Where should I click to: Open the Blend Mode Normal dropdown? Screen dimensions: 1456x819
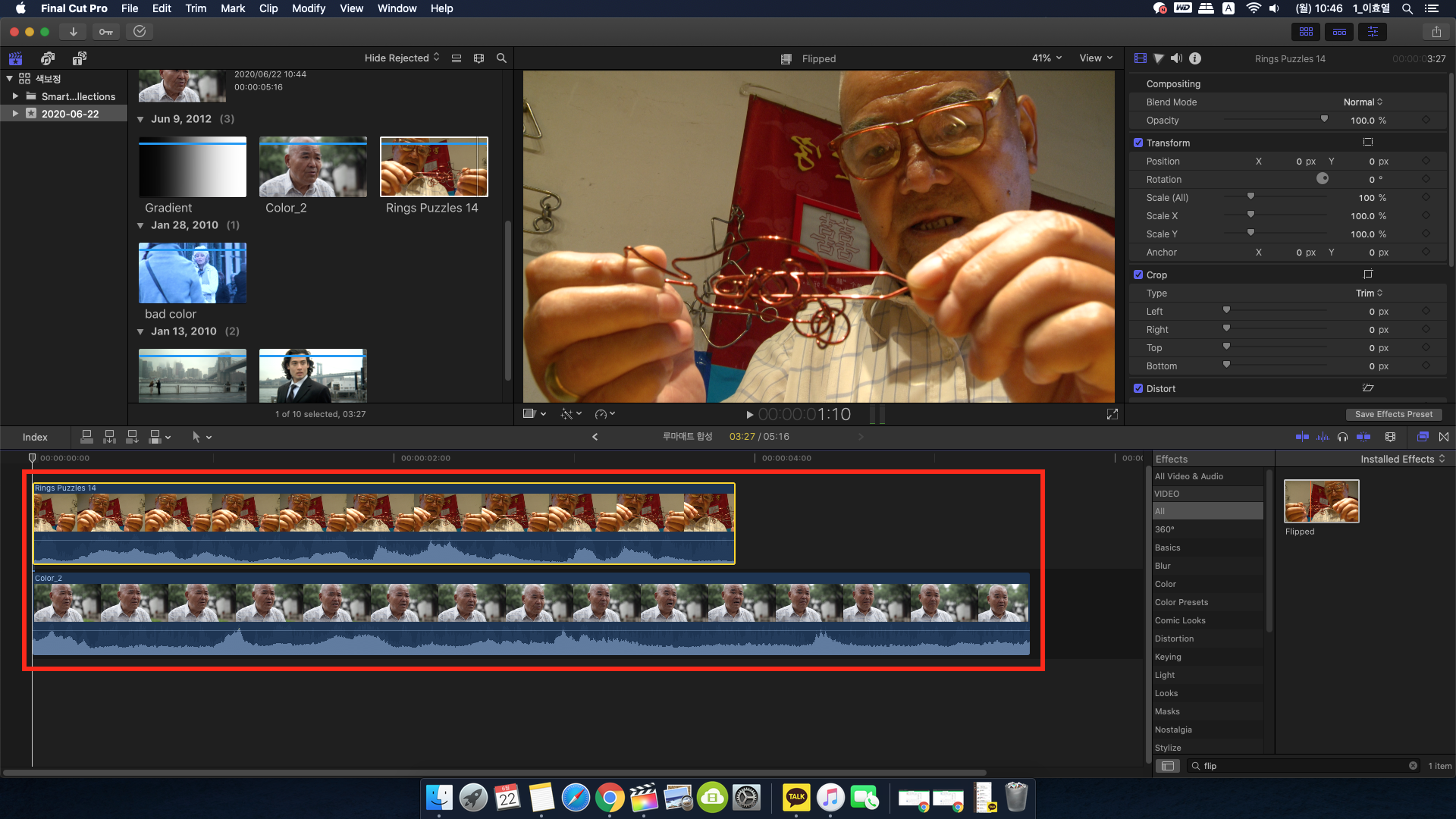click(x=1363, y=102)
